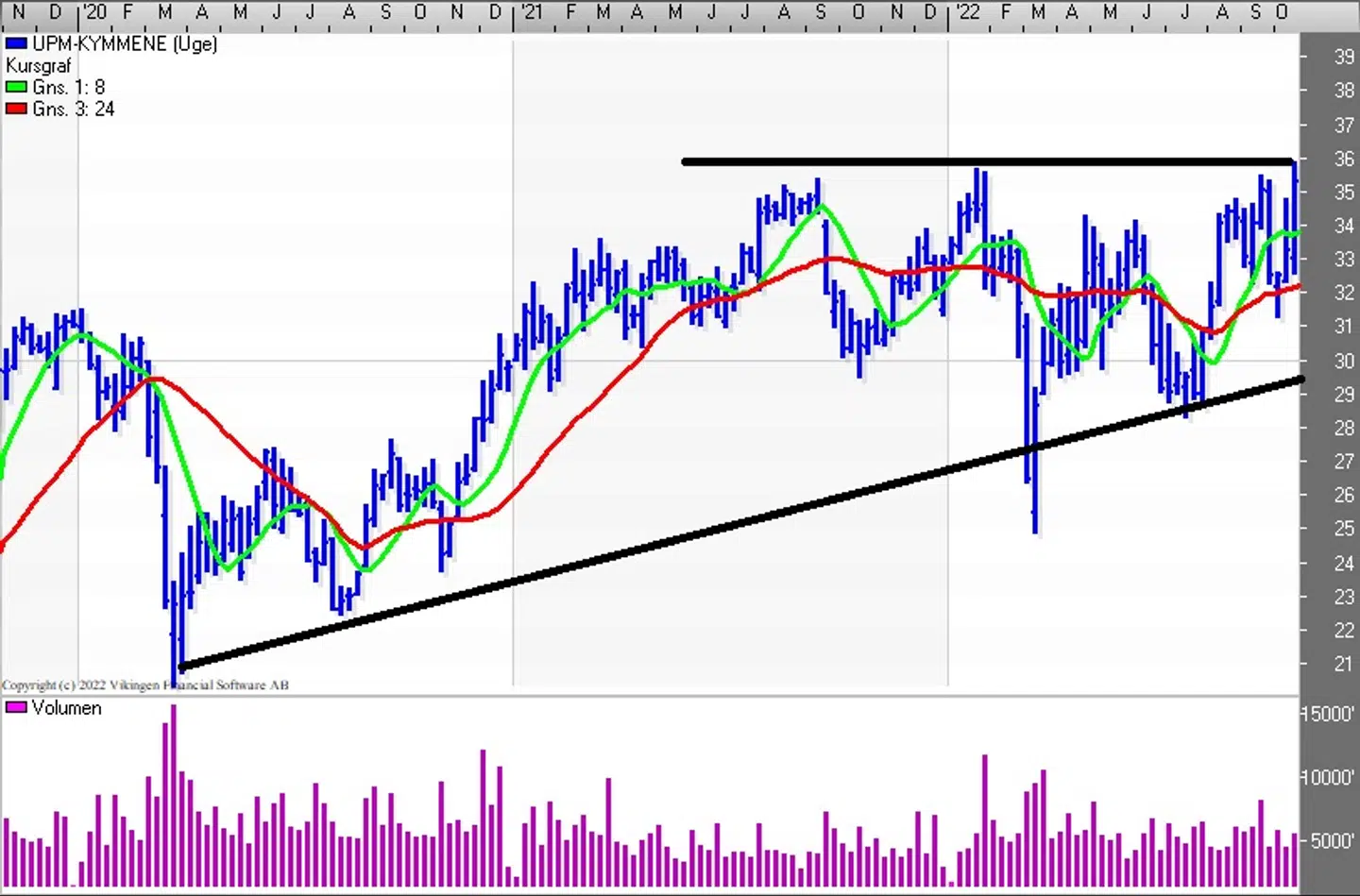Click the '22 year marker on timeline

tap(967, 12)
